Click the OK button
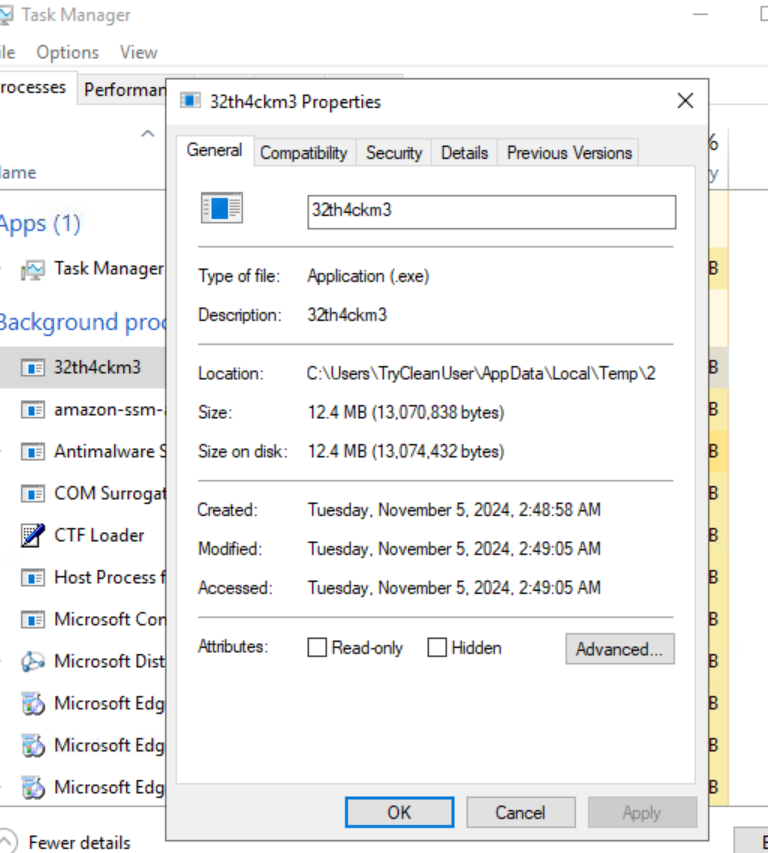 coord(399,812)
